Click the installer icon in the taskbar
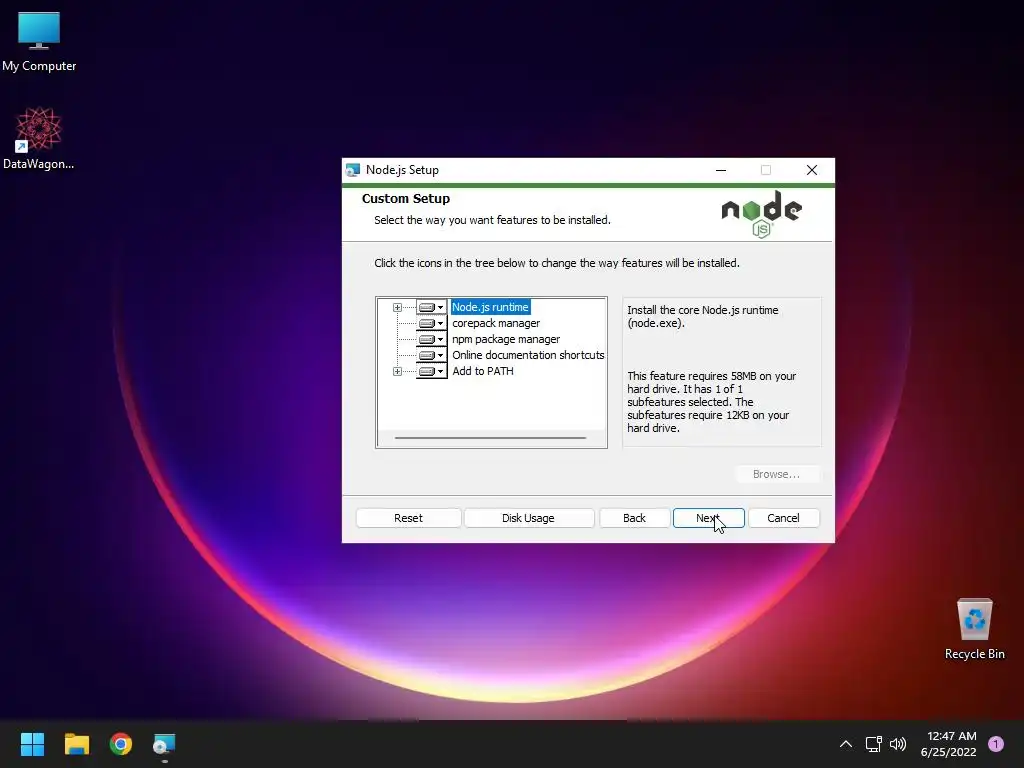The width and height of the screenshot is (1024, 768). point(164,744)
